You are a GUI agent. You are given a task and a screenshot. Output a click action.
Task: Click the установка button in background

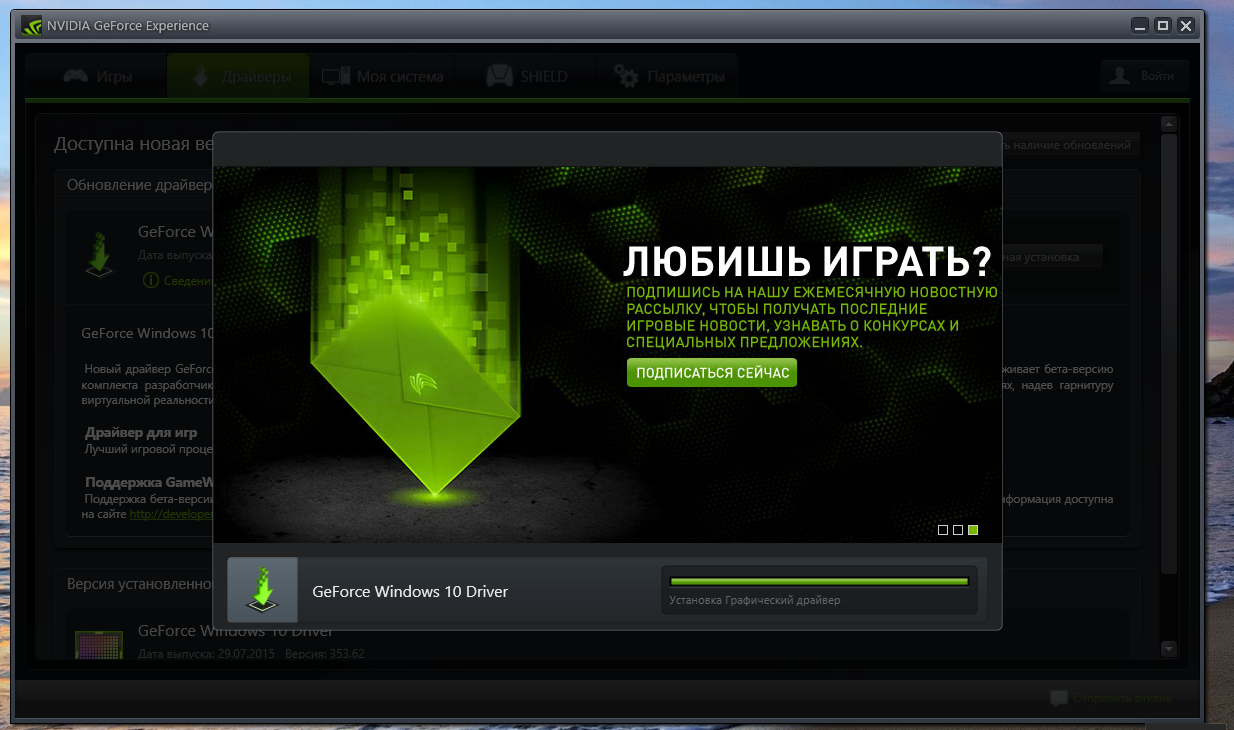pos(1052,257)
